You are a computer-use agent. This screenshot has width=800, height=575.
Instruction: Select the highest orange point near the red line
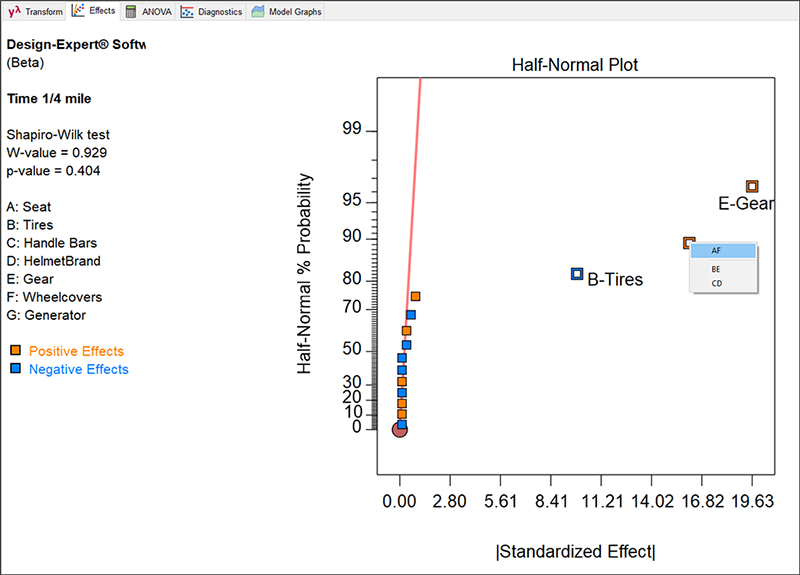point(415,296)
